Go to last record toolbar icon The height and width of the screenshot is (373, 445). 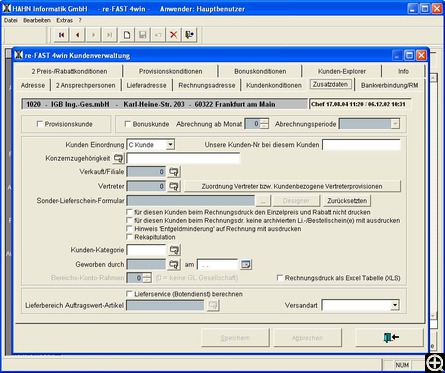(x=109, y=35)
